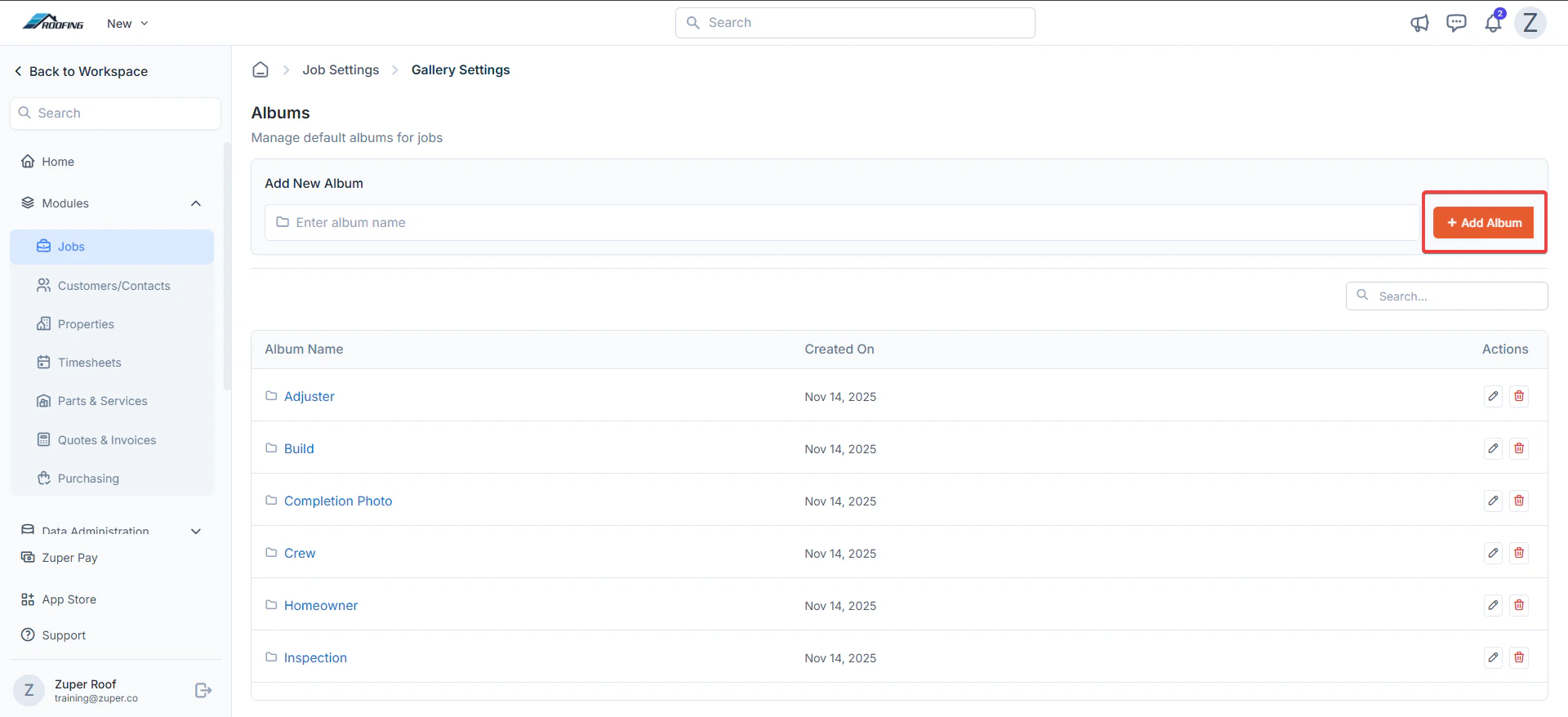Open the Z profile avatar in header
This screenshot has width=1568, height=717.
(1530, 23)
